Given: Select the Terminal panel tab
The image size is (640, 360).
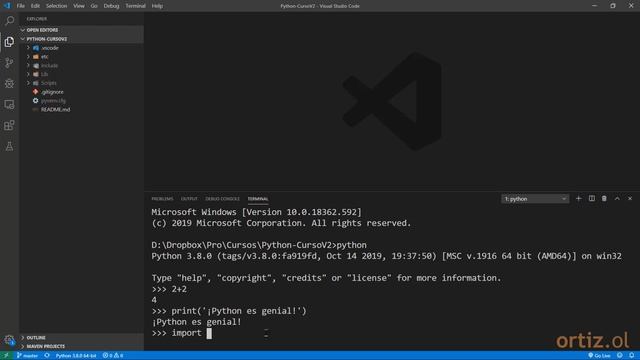Looking at the screenshot, I should pos(258,199).
